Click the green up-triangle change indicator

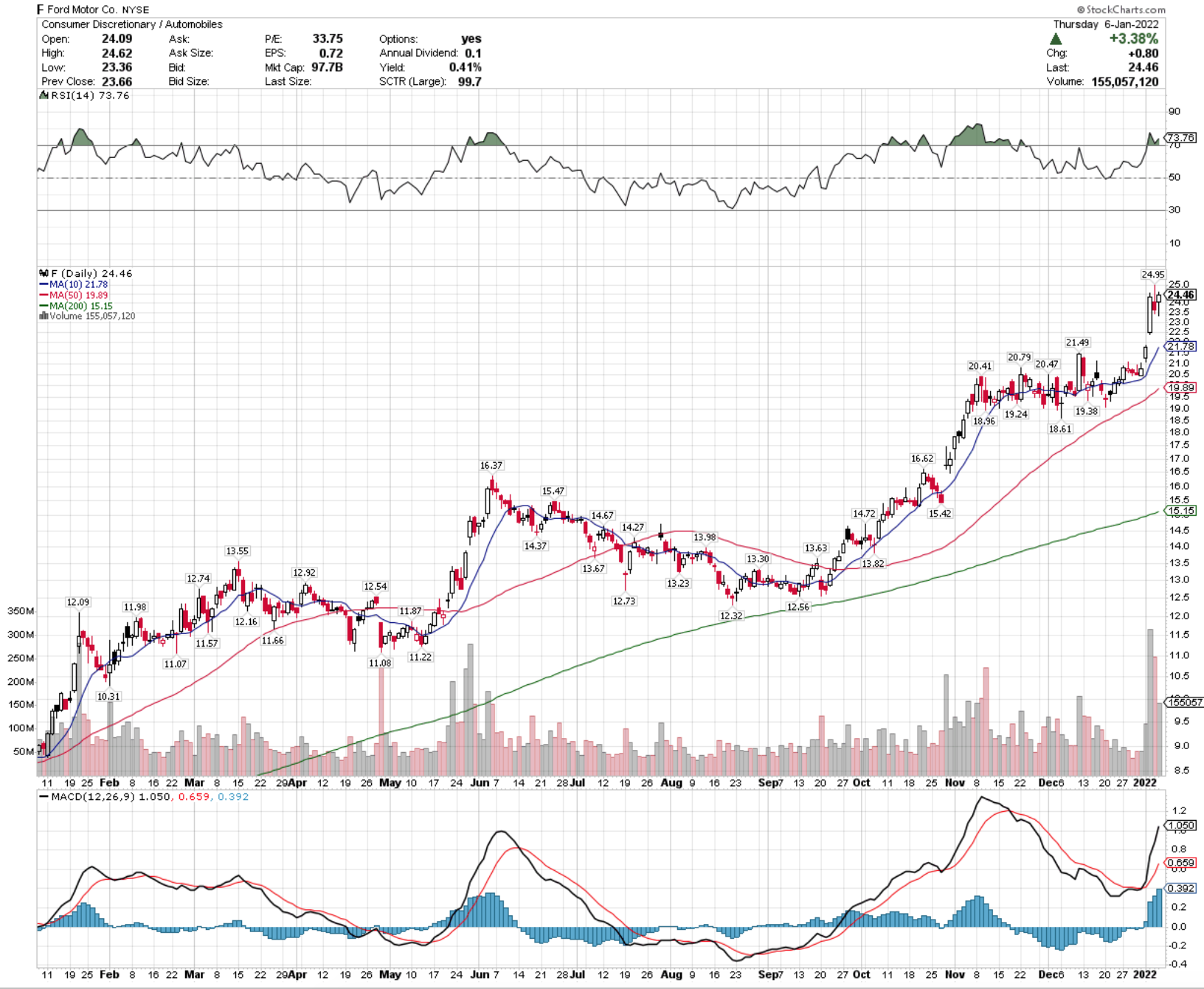point(1056,39)
